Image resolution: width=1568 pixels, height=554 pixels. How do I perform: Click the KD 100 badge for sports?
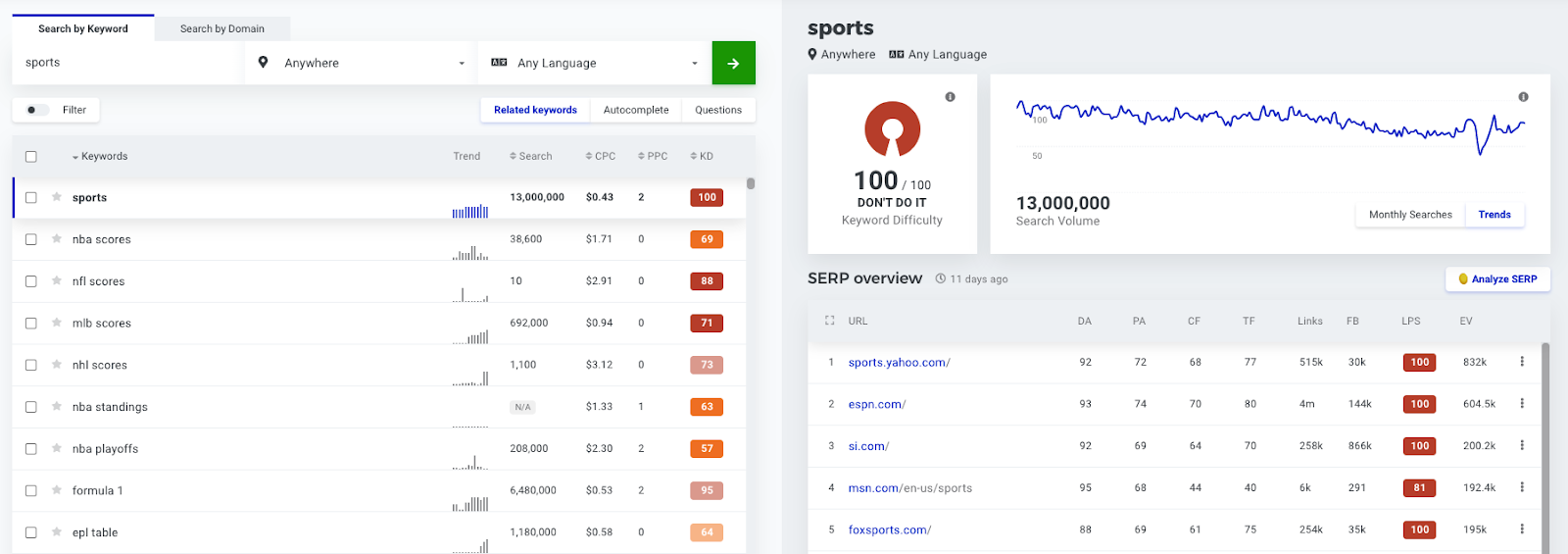[x=707, y=197]
